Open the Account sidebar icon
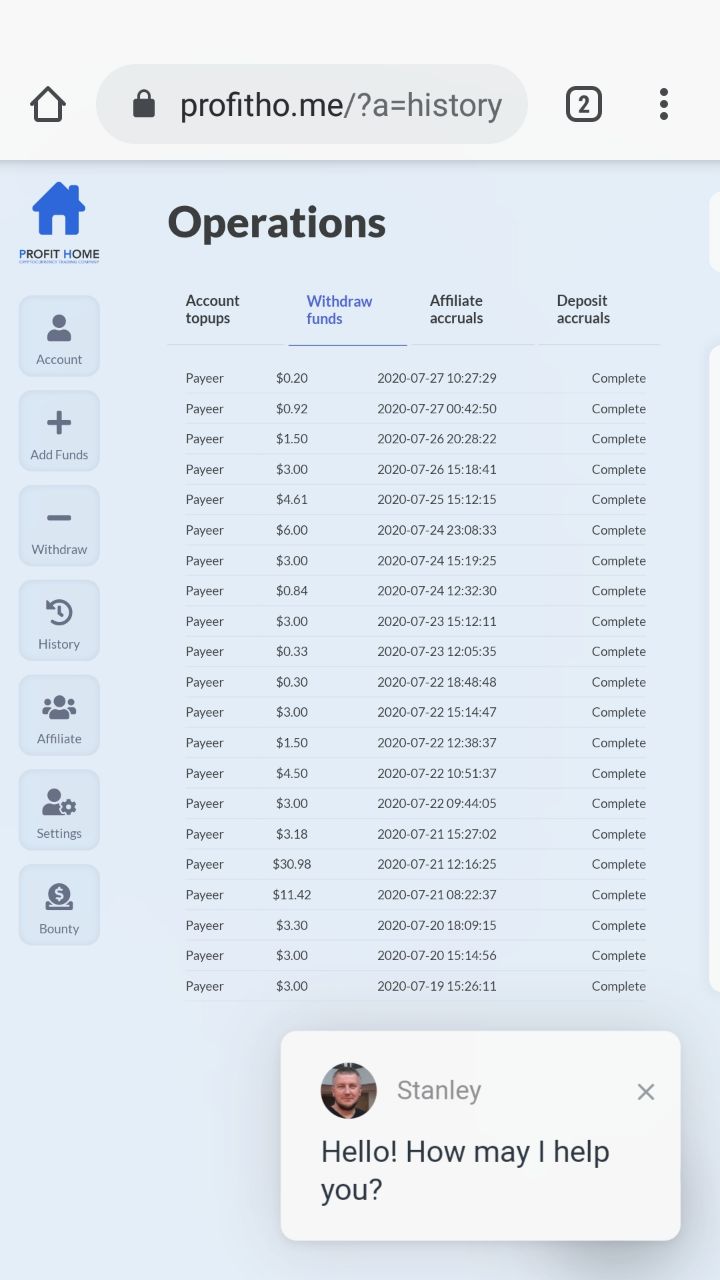The height and width of the screenshot is (1280, 720). (59, 328)
